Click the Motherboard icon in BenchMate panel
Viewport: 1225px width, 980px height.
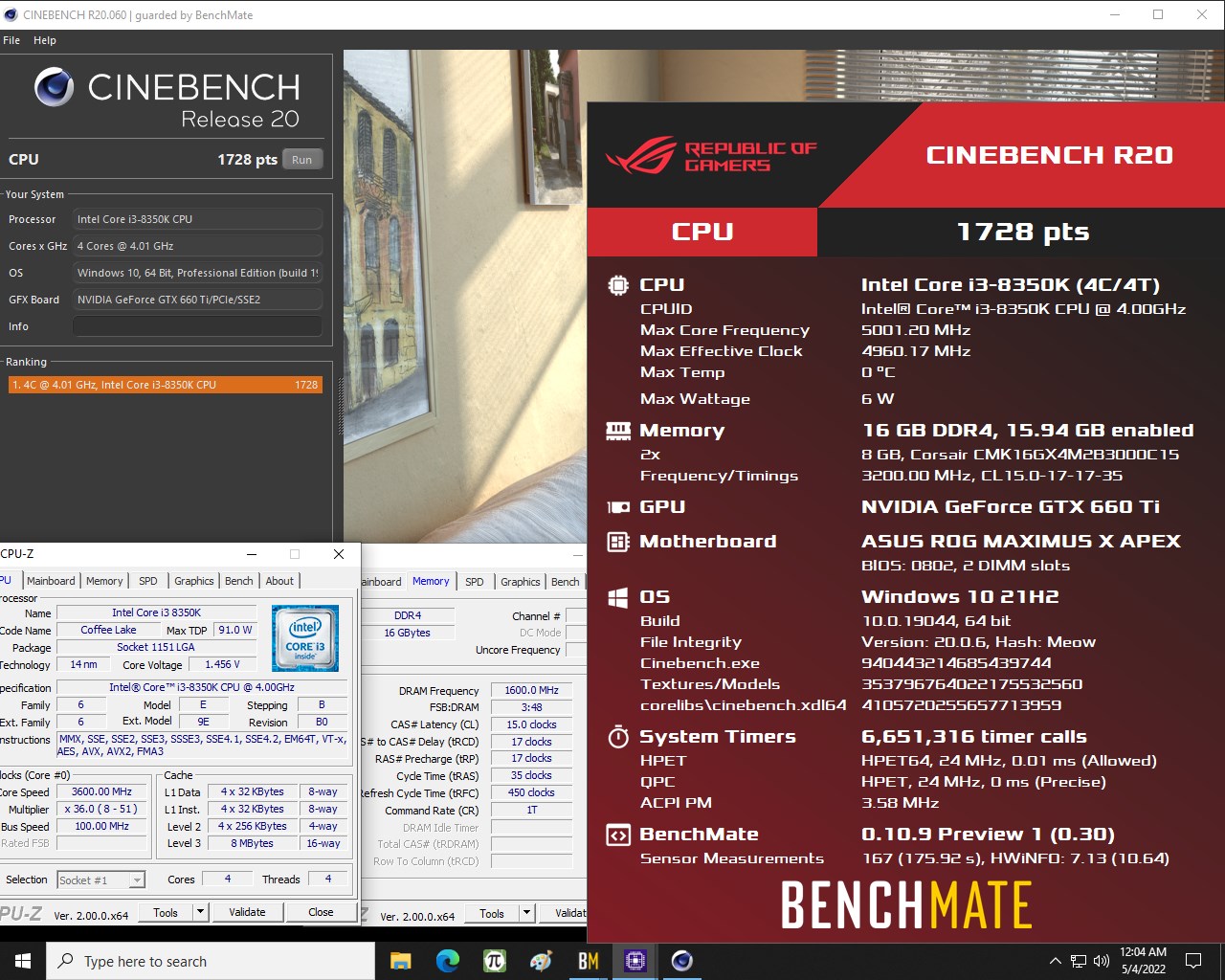[618, 542]
